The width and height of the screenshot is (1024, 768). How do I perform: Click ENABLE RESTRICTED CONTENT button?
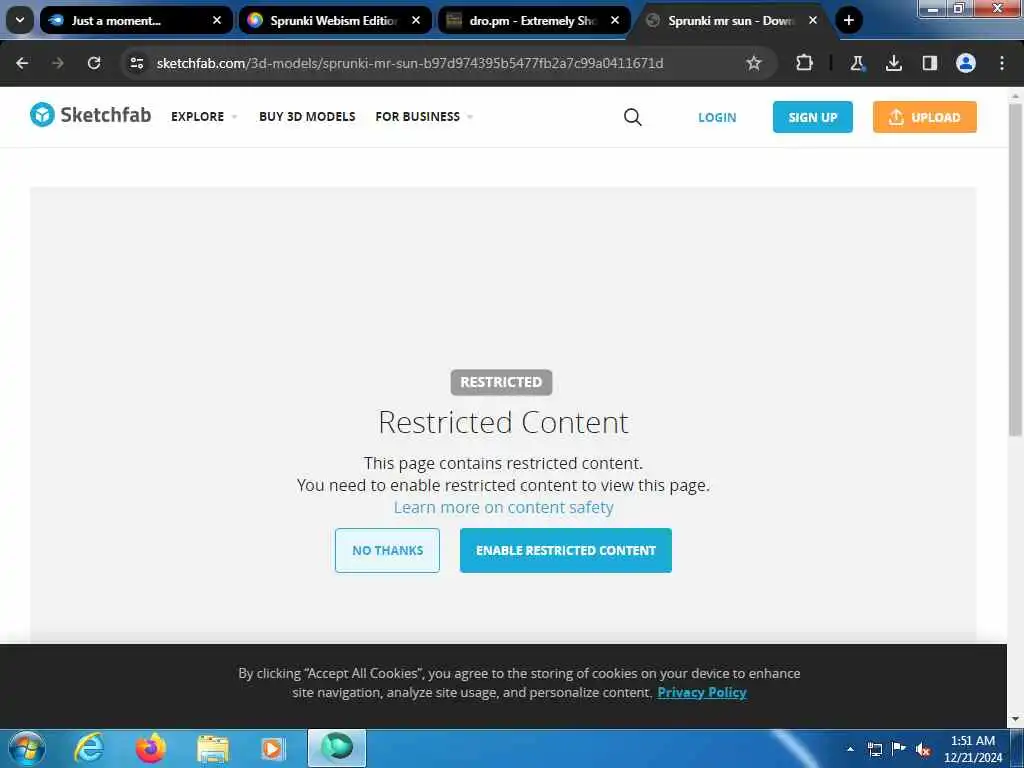coord(566,551)
